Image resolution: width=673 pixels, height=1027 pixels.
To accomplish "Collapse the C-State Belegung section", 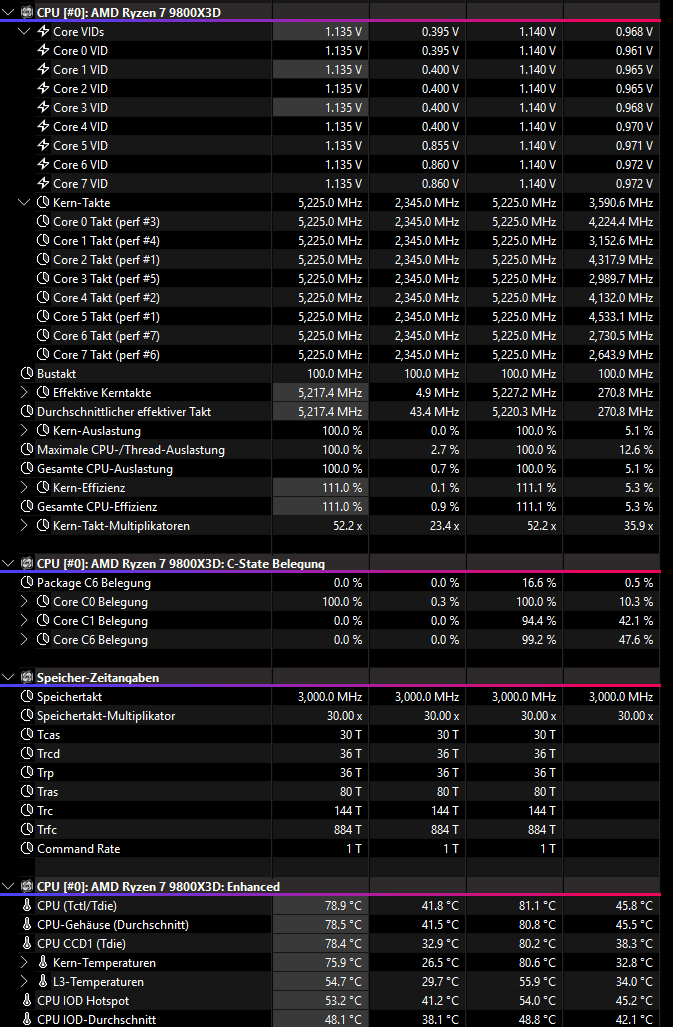I will (9, 563).
